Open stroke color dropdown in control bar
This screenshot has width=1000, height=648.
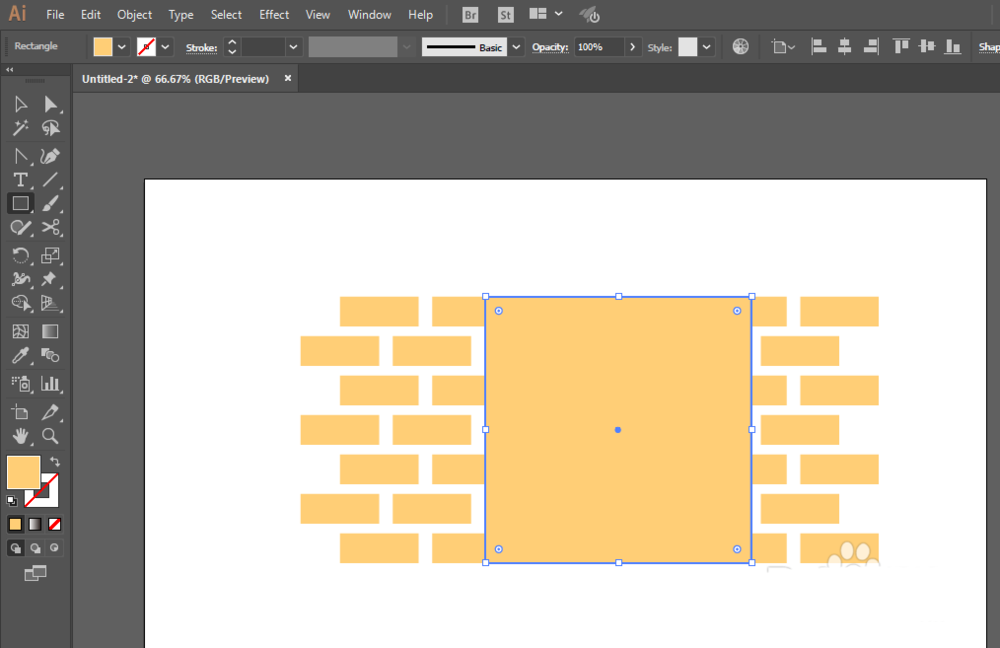(x=165, y=47)
